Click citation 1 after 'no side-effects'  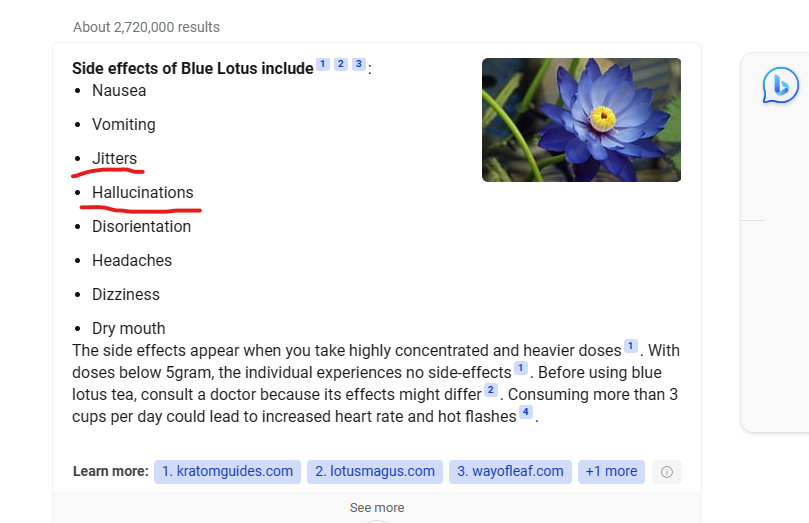(x=521, y=368)
